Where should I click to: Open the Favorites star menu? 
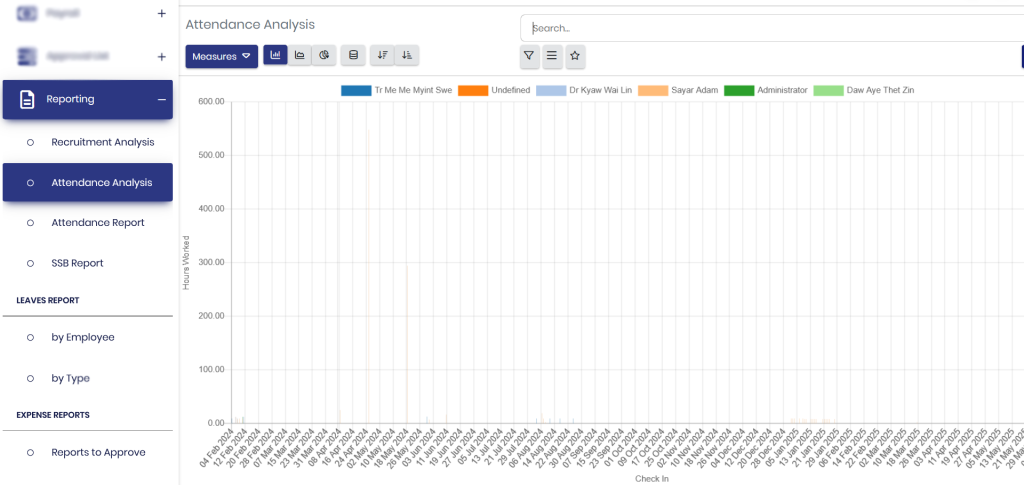[x=575, y=56]
